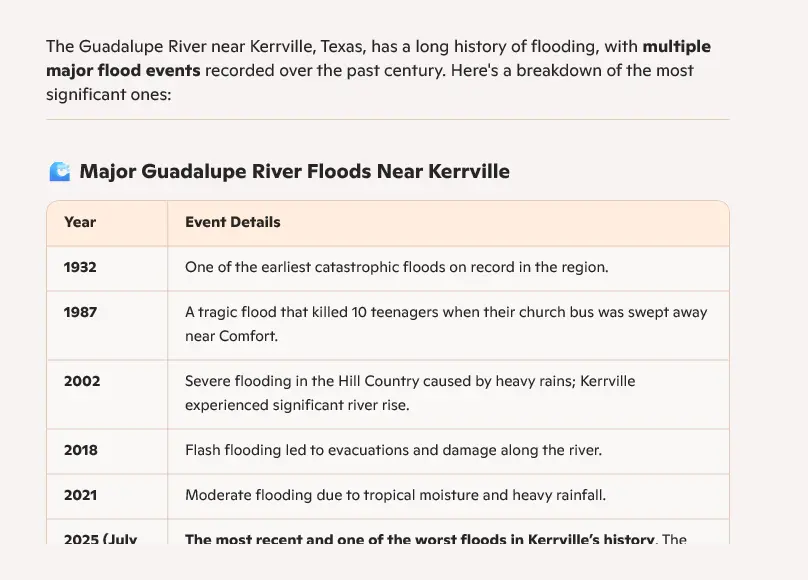Click the partially visible 2025 year cell
This screenshot has height=580, width=808.
(100, 539)
